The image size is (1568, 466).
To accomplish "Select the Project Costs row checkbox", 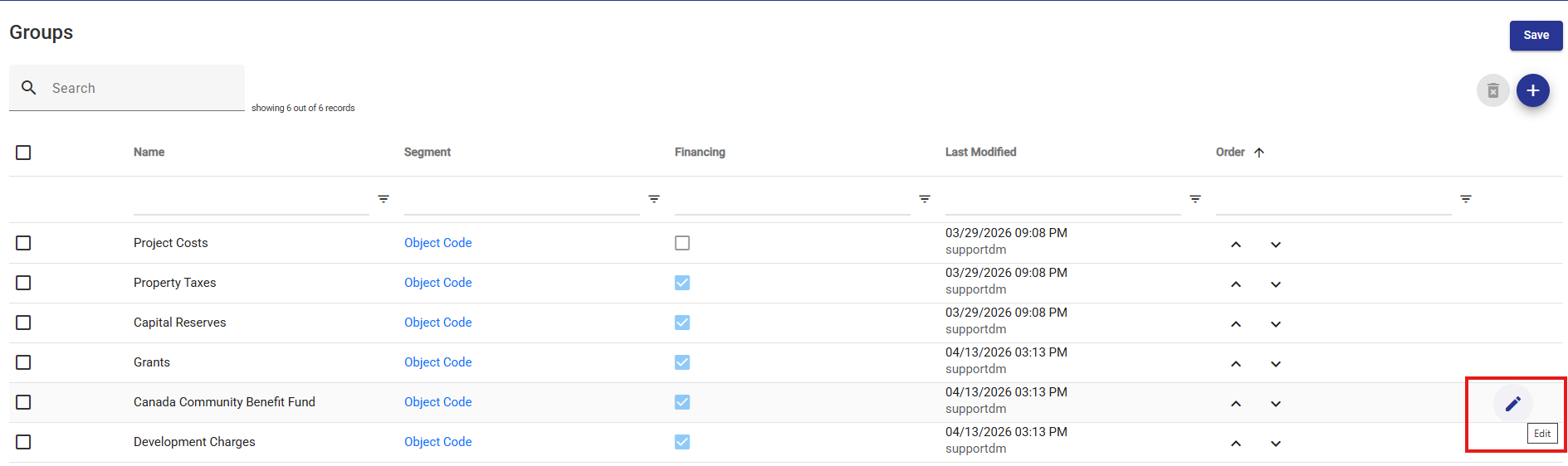I will pyautogui.click(x=23, y=243).
